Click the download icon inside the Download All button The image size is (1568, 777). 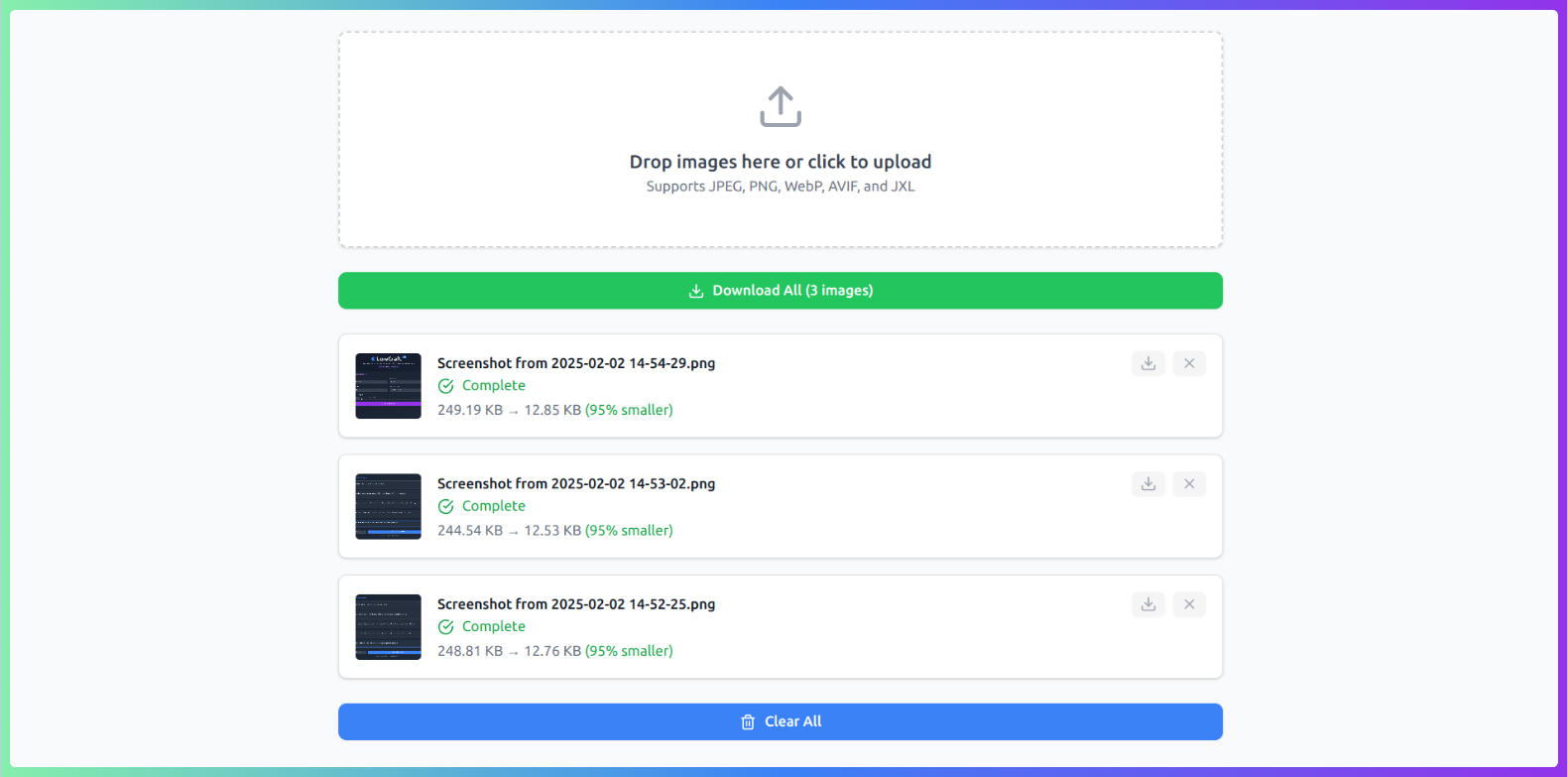tap(696, 291)
